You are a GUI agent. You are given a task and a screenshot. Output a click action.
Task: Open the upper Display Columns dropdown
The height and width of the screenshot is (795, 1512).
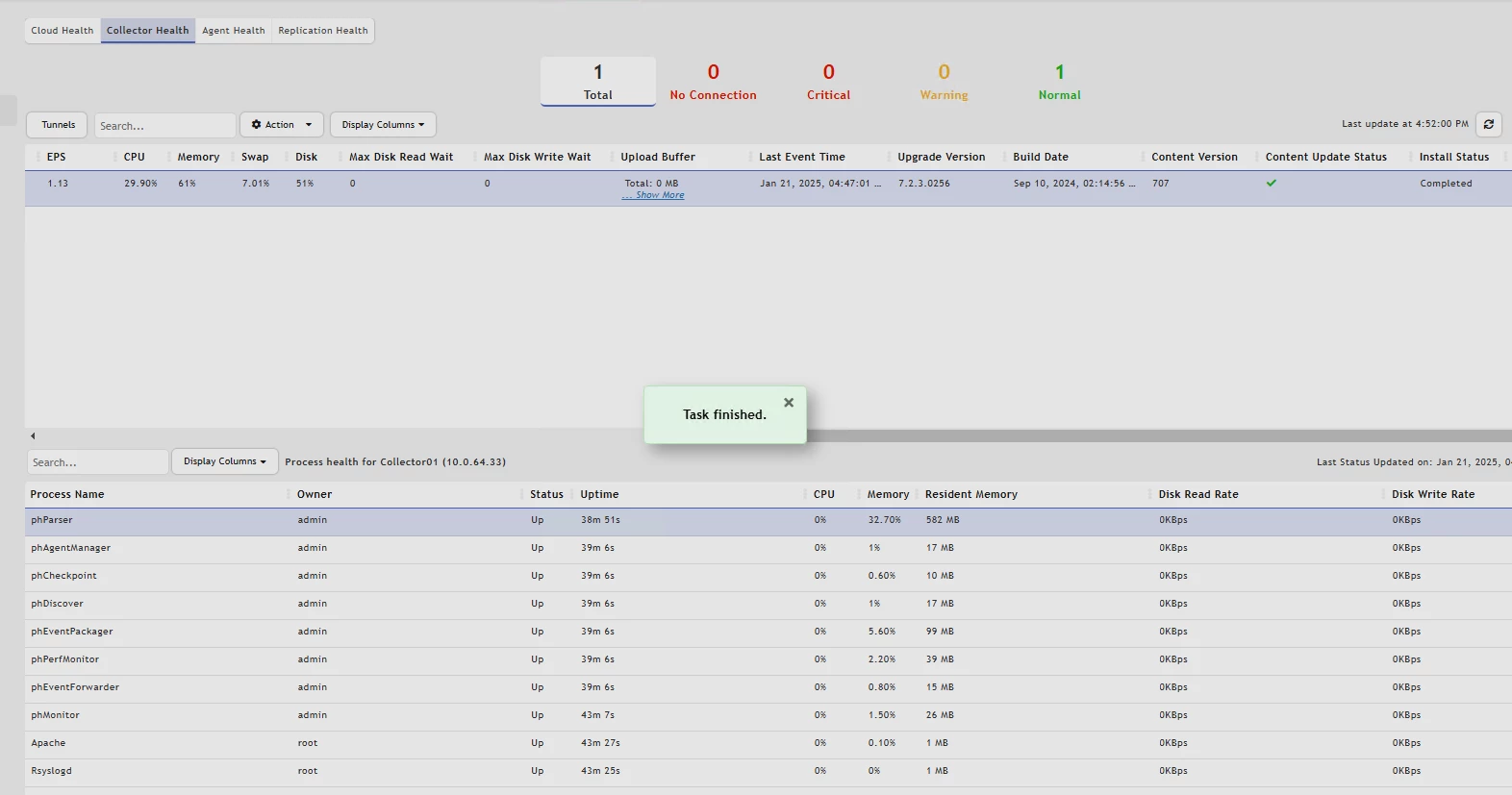pyautogui.click(x=383, y=125)
